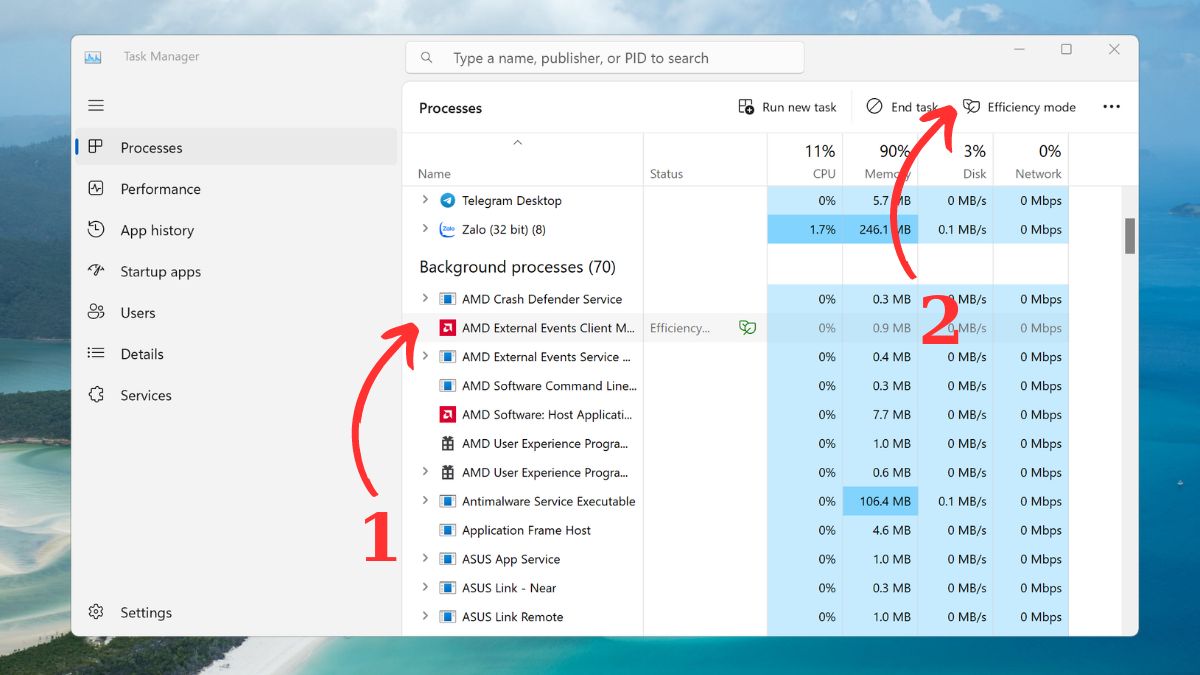This screenshot has height=675, width=1200.
Task: Click the 7.7 MB memory value
Action: [890, 414]
